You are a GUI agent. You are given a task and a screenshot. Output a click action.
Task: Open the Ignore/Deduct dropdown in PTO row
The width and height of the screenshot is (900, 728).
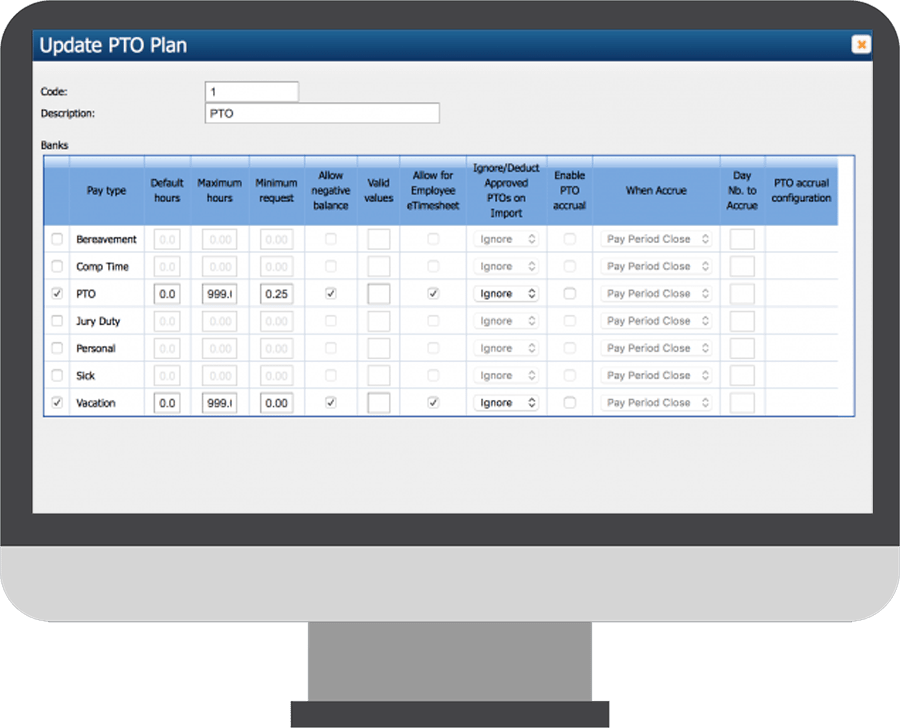(x=507, y=293)
